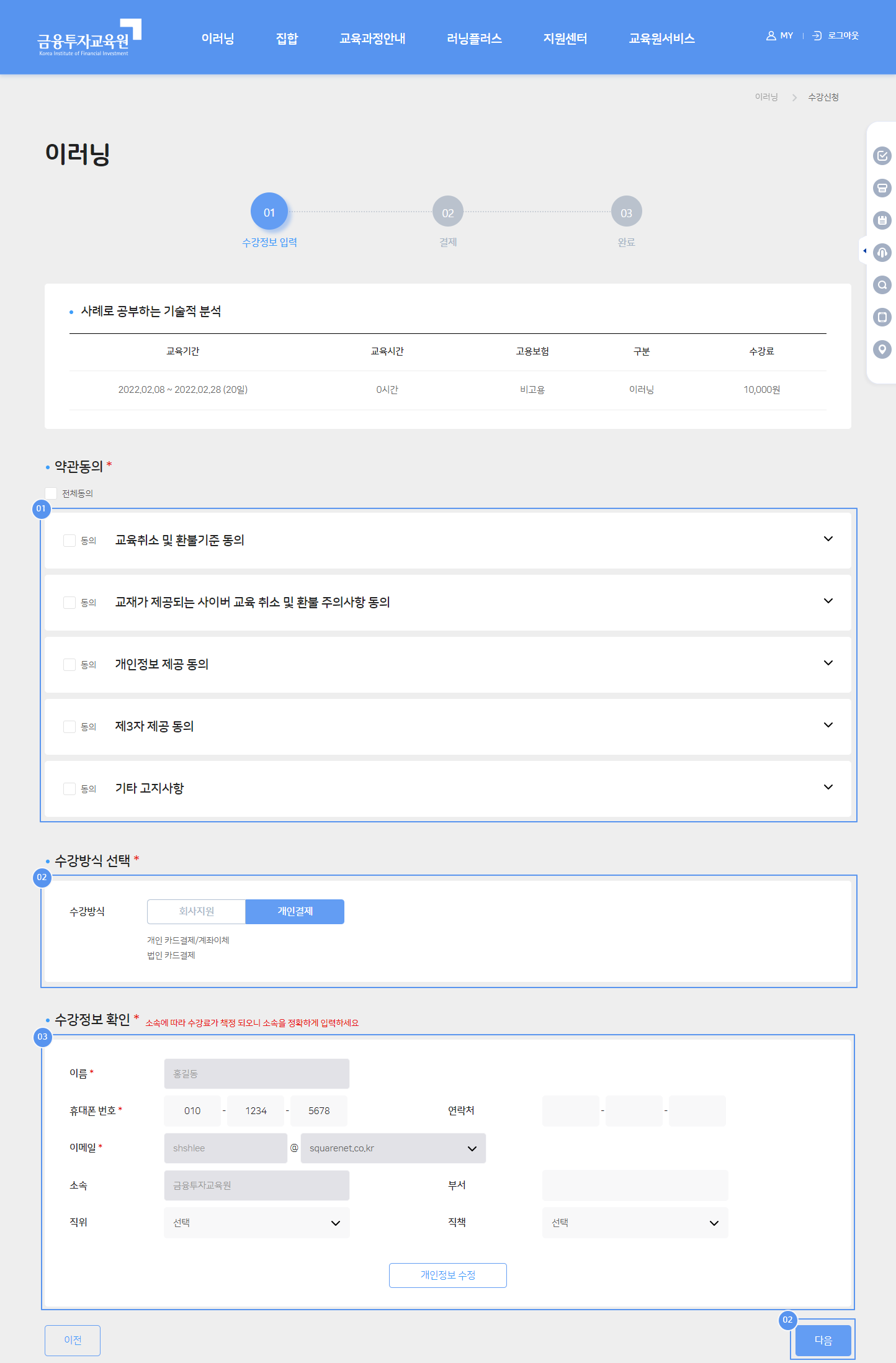Go to 지원센터 menu item
Viewport: 896px width, 1363px height.
coord(565,38)
